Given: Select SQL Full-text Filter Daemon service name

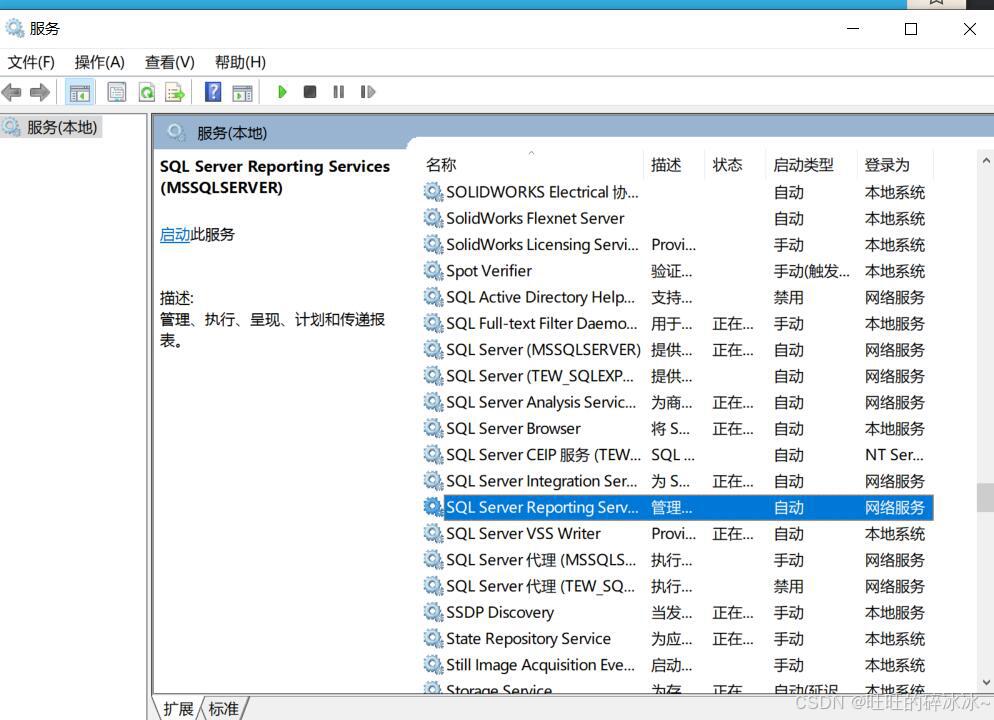Looking at the screenshot, I should 541,324.
